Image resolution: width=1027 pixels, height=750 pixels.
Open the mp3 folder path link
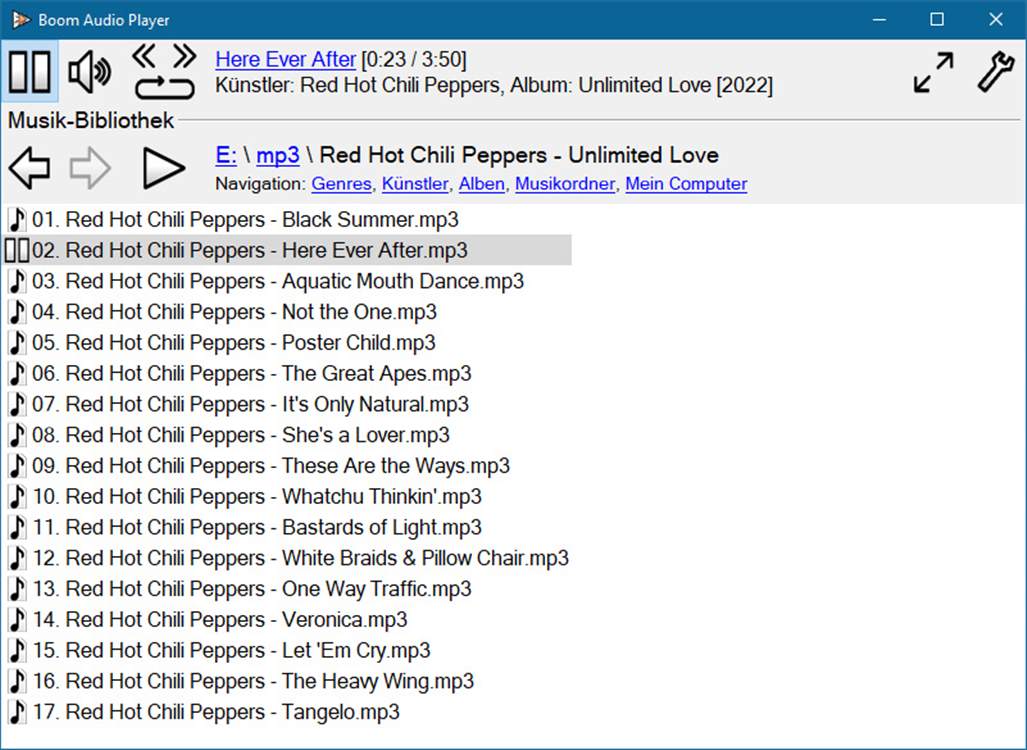[278, 155]
